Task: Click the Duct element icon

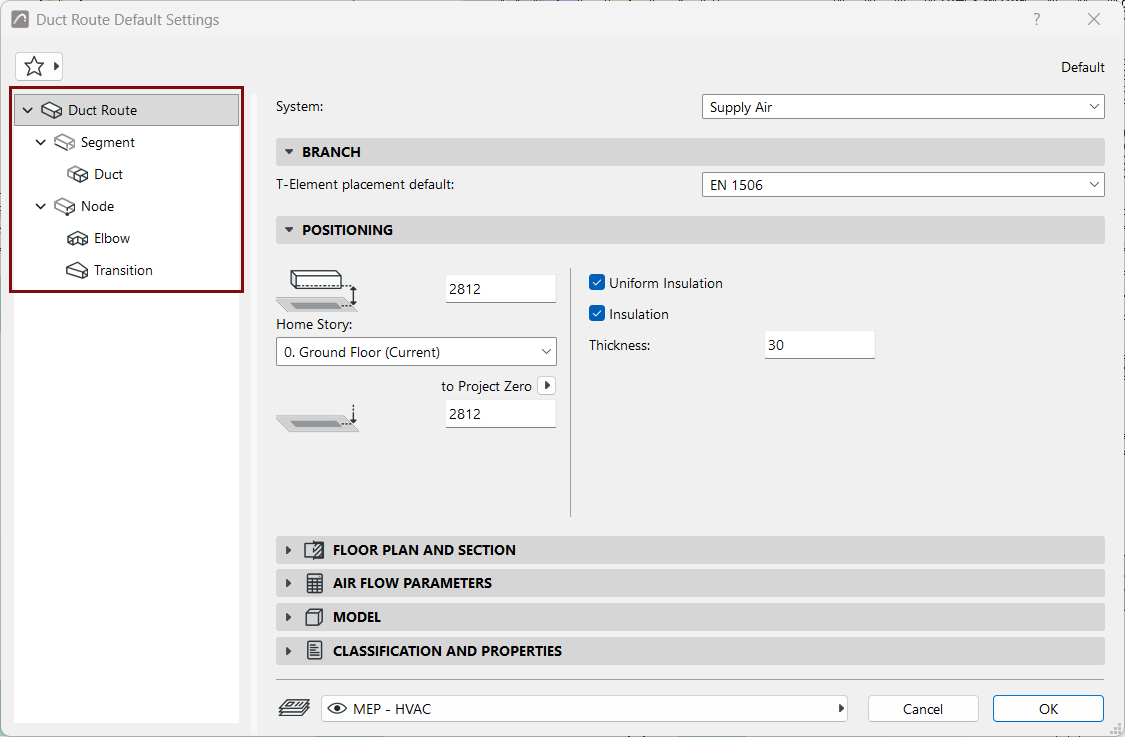Action: (77, 174)
